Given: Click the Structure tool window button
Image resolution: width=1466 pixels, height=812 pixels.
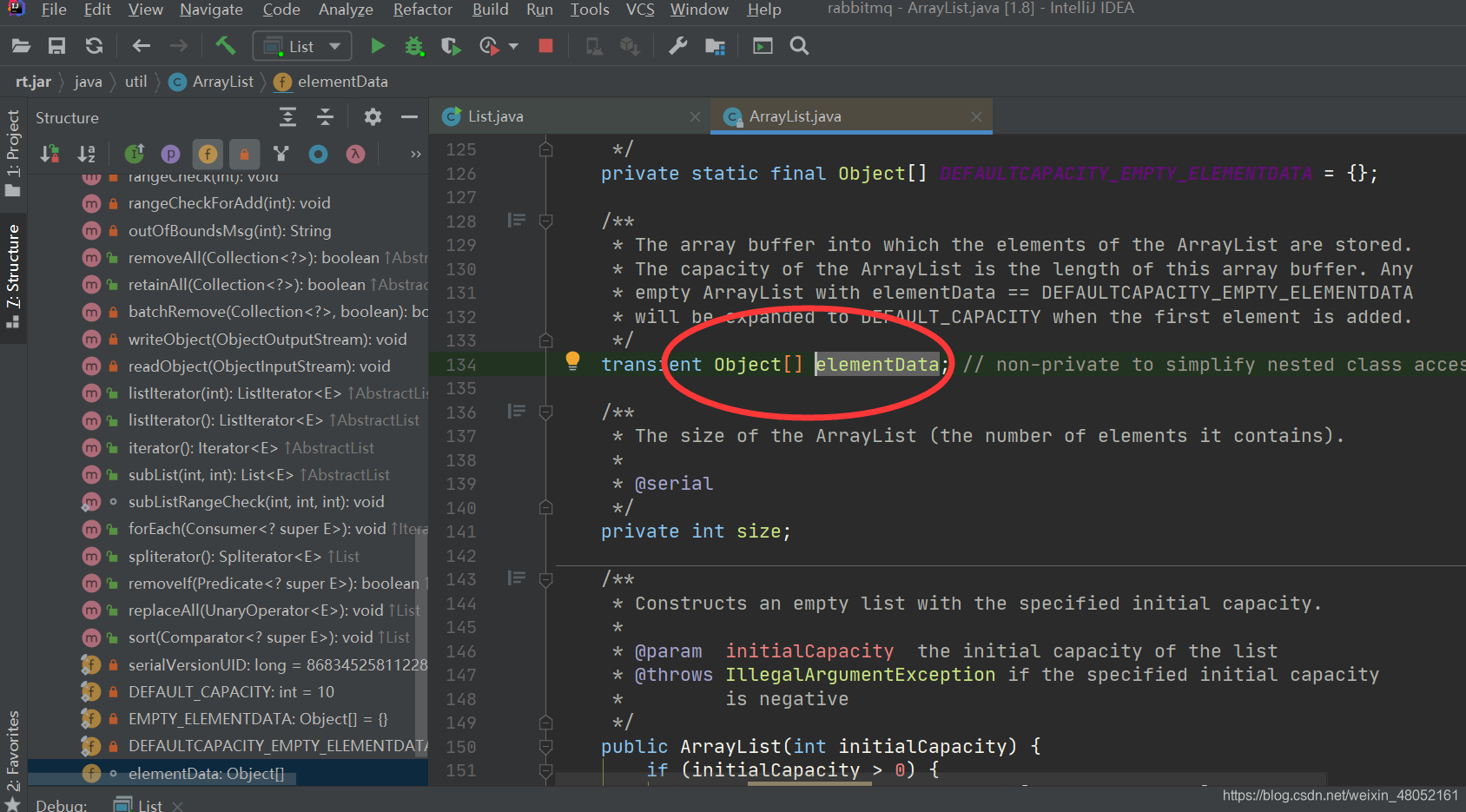Looking at the screenshot, I should [13, 276].
